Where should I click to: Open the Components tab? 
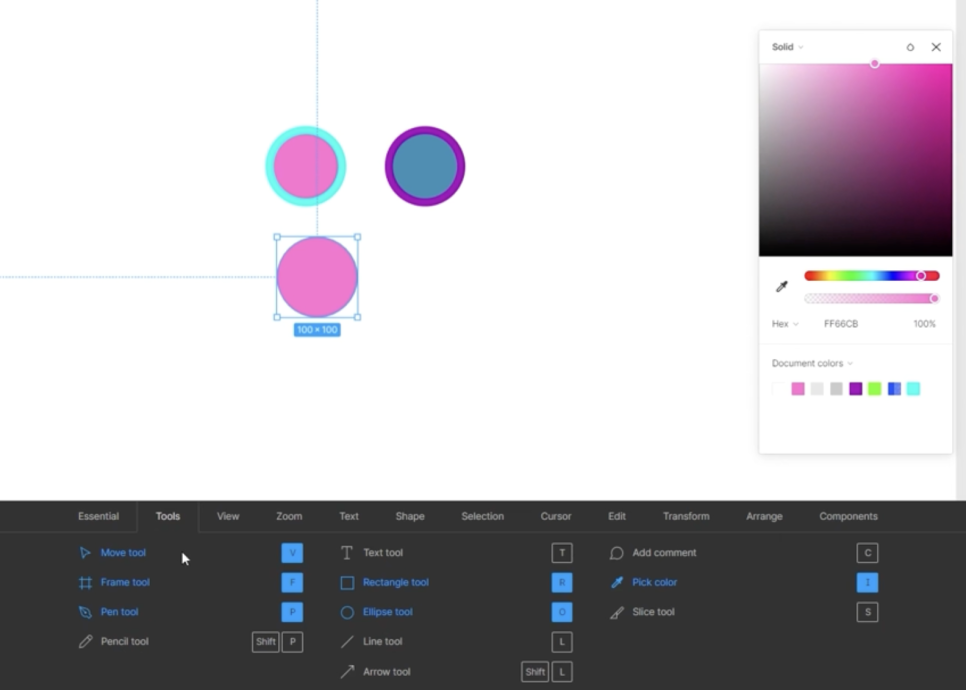click(x=848, y=516)
